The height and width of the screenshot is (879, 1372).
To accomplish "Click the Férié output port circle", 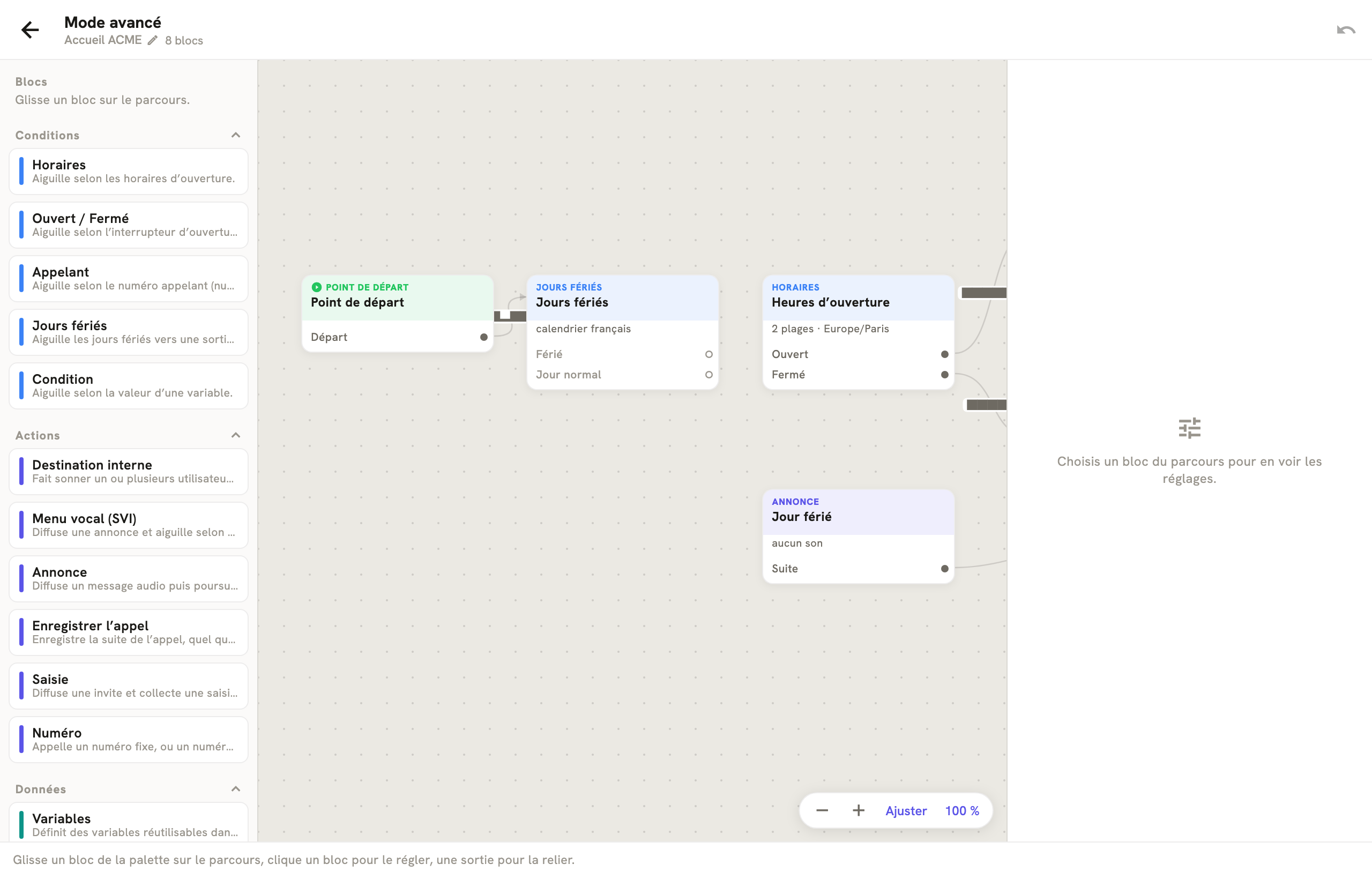I will pos(709,354).
